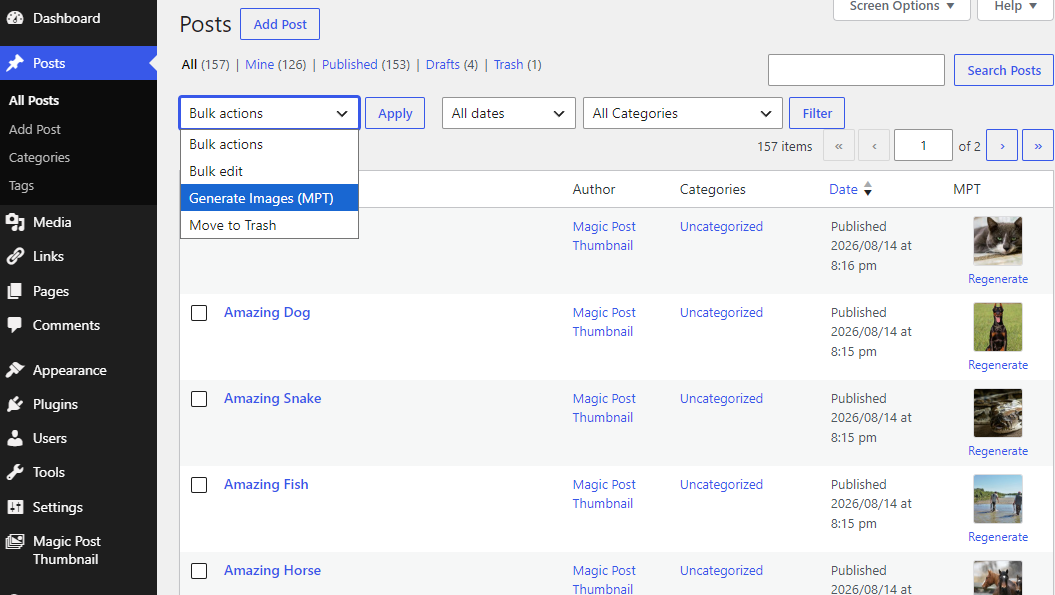Image resolution: width=1055 pixels, height=595 pixels.
Task: Regenerate thumbnail for Amazing Snake
Action: 998,451
